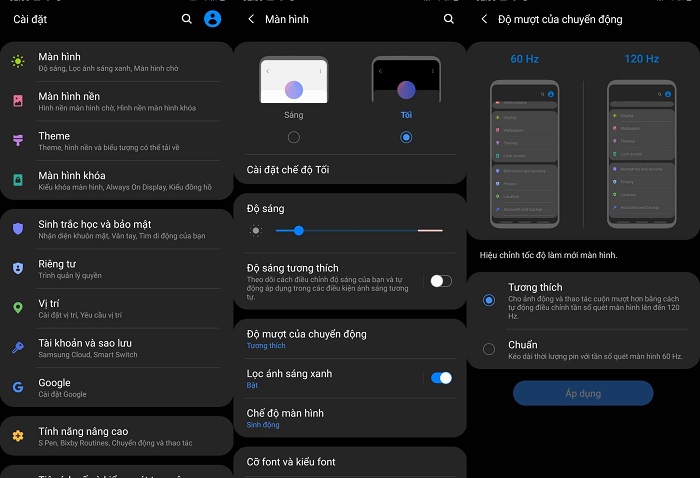Tap the Màn hình khóa lock icon
700x478 pixels.
(18, 180)
